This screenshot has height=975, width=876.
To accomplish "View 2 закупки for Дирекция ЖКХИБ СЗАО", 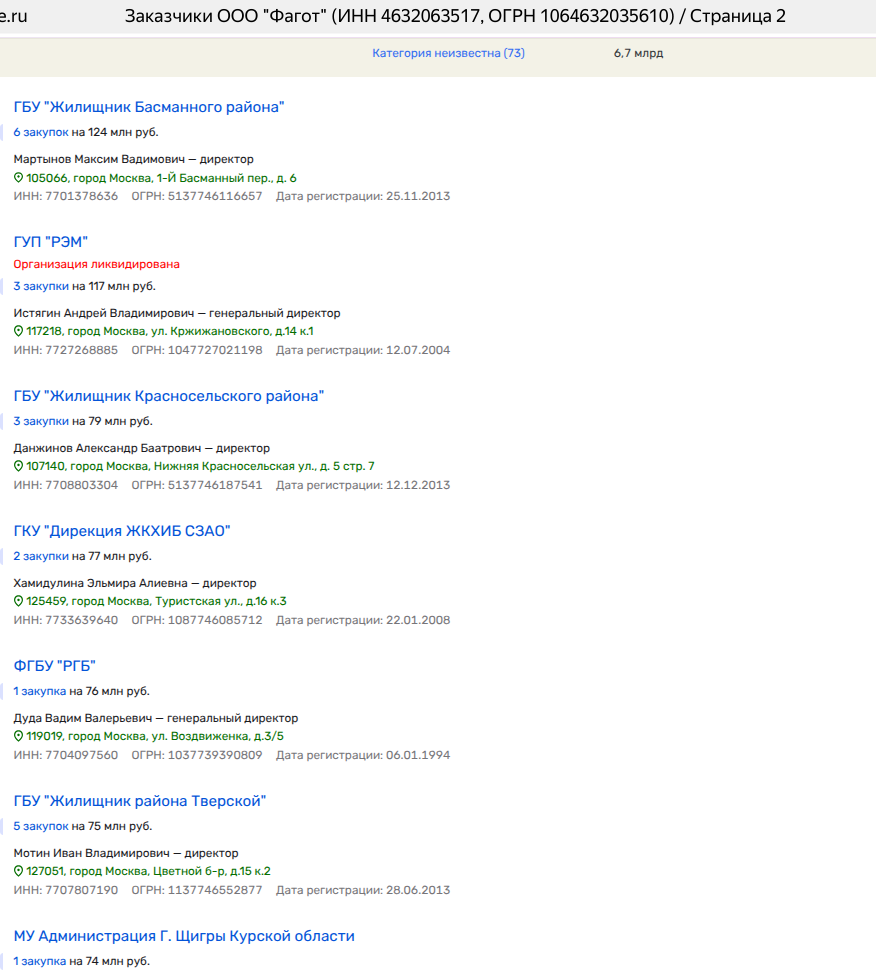I will click(x=41, y=556).
